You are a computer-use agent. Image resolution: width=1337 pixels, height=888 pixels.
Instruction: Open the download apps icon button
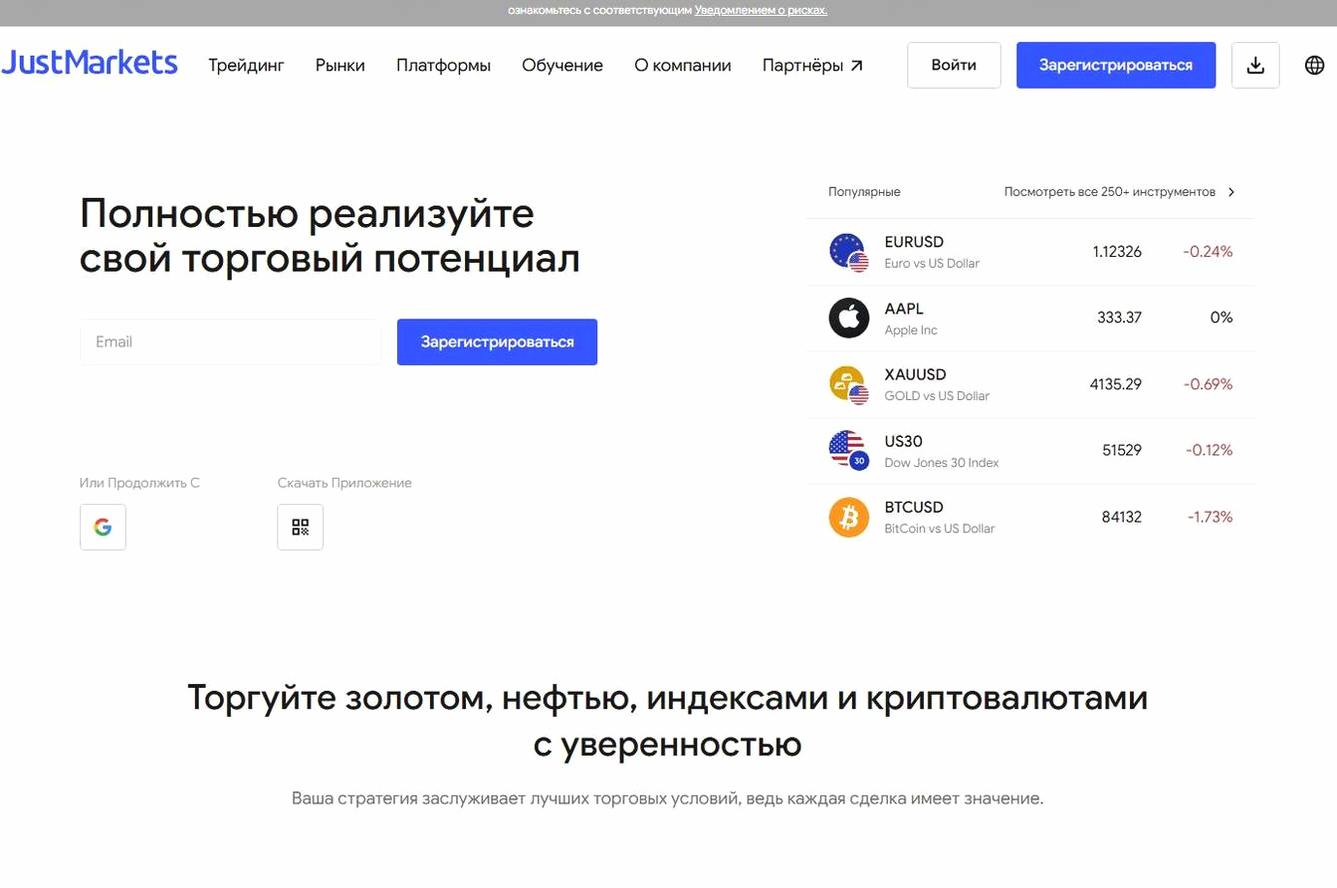click(x=1256, y=65)
